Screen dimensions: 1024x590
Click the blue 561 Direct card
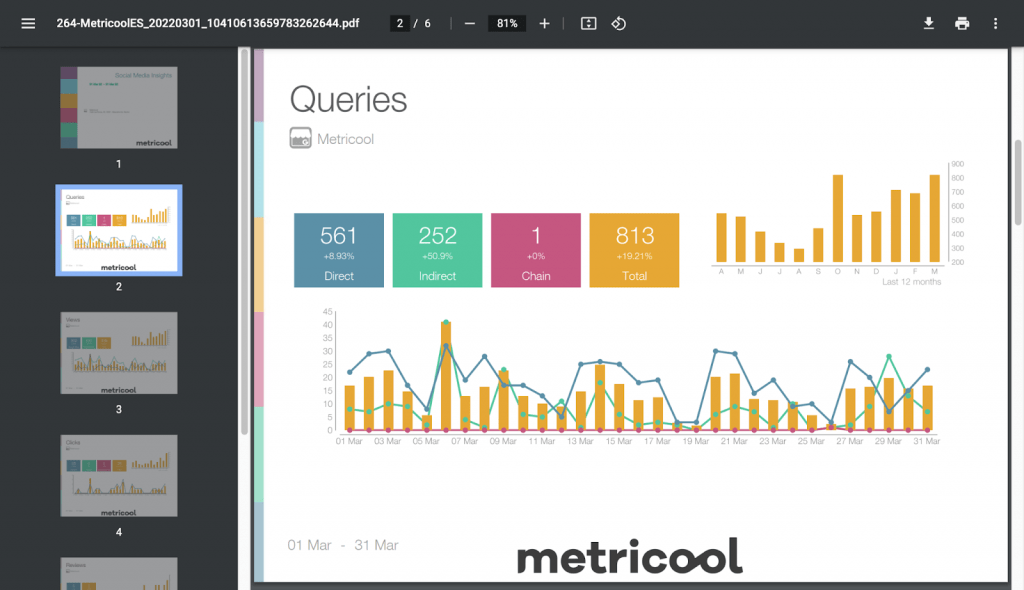point(339,250)
